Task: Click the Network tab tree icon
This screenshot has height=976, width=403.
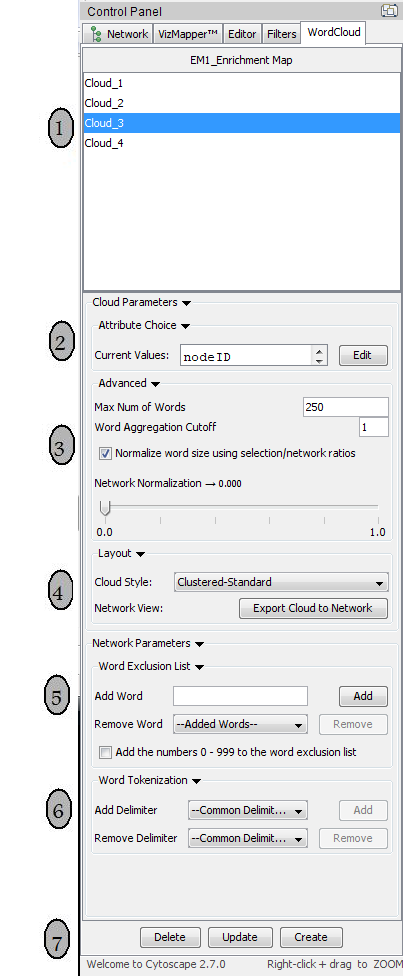Action: click(96, 34)
